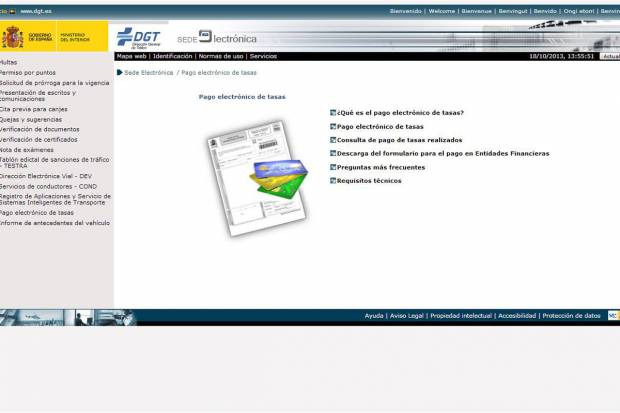Open Pago electrónico de tasas in sidebar
The width and height of the screenshot is (620, 413).
coord(37,213)
